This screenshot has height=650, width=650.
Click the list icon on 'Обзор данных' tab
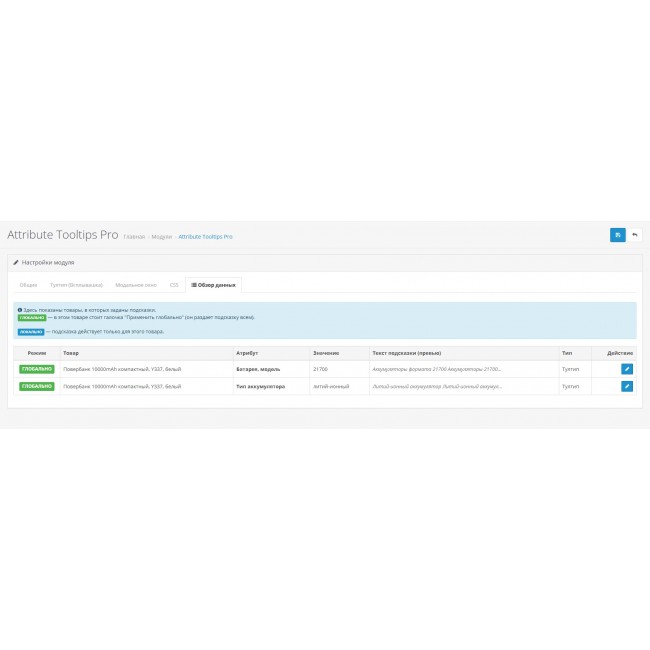[x=194, y=285]
